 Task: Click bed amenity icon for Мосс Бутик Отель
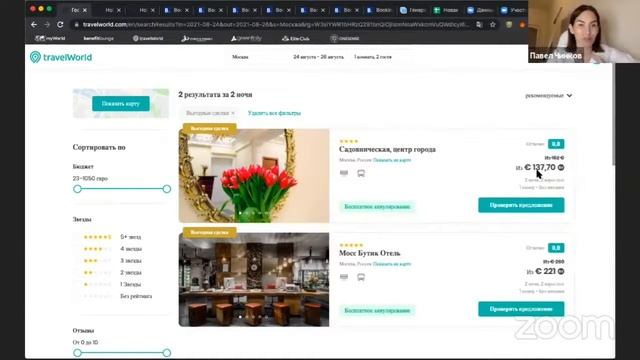pyautogui.click(x=344, y=277)
